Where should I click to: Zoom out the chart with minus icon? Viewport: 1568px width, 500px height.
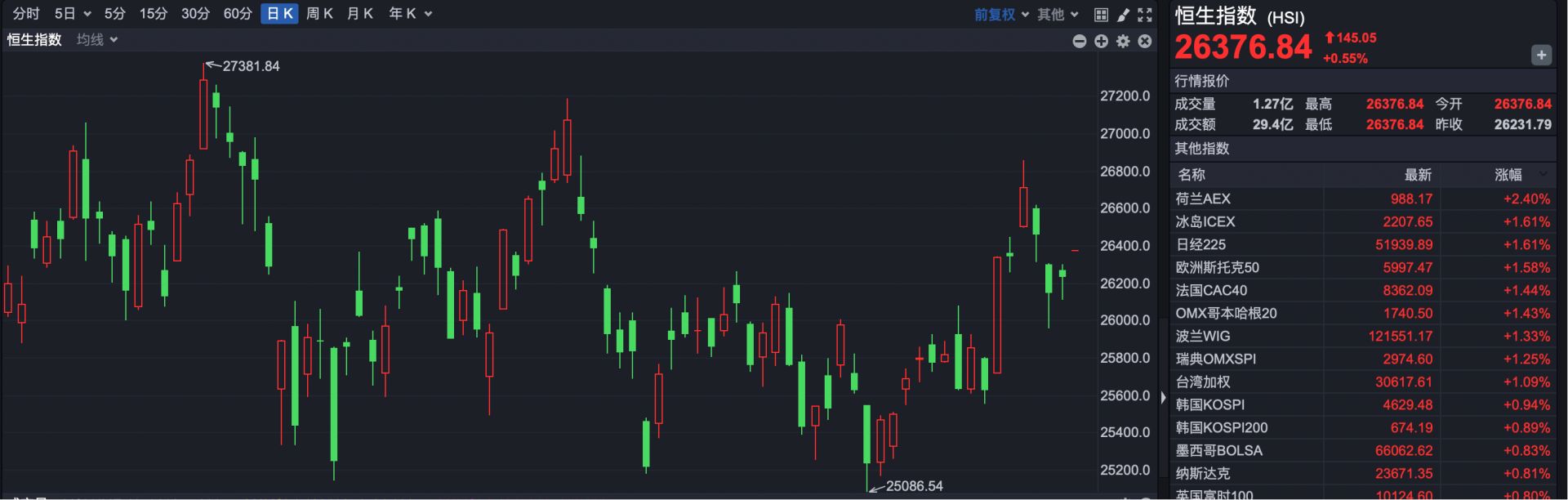(x=1079, y=41)
